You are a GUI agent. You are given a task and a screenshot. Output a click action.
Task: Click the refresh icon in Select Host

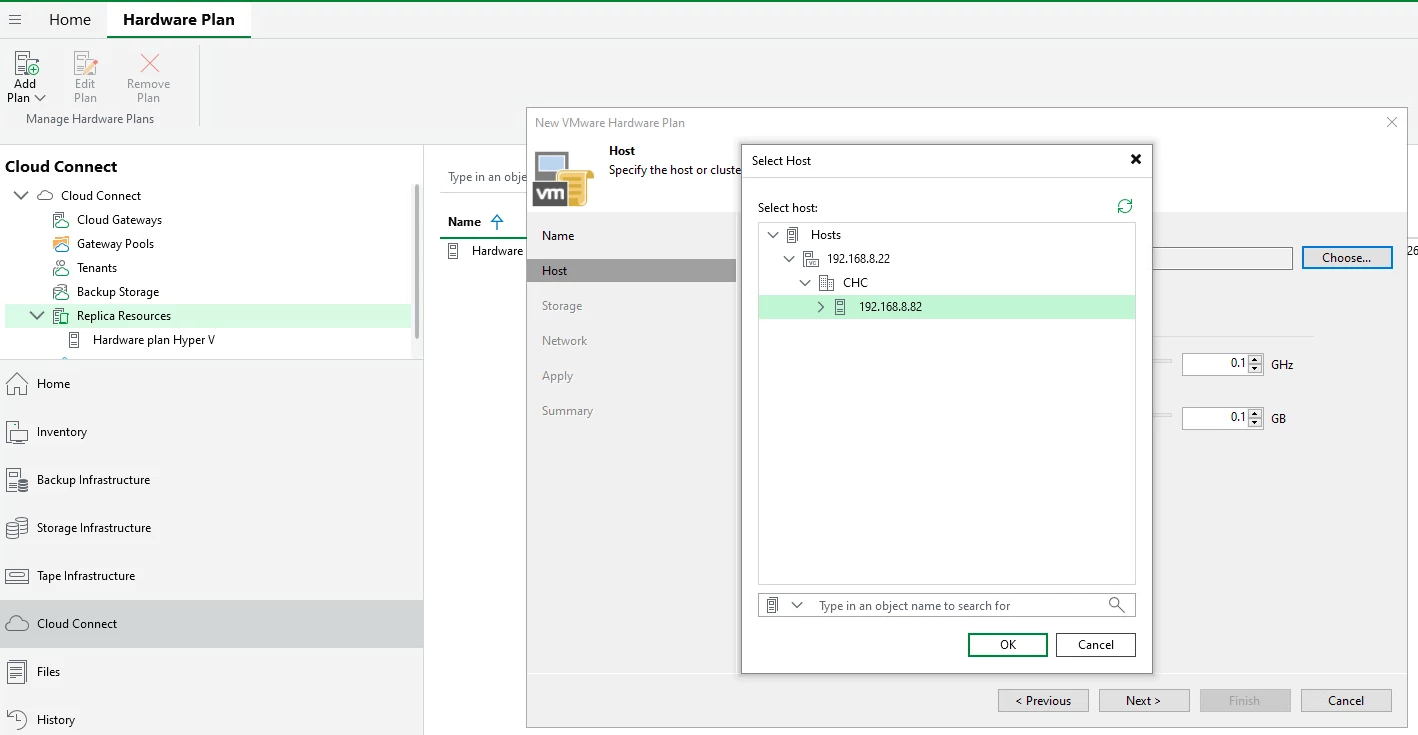pos(1125,206)
